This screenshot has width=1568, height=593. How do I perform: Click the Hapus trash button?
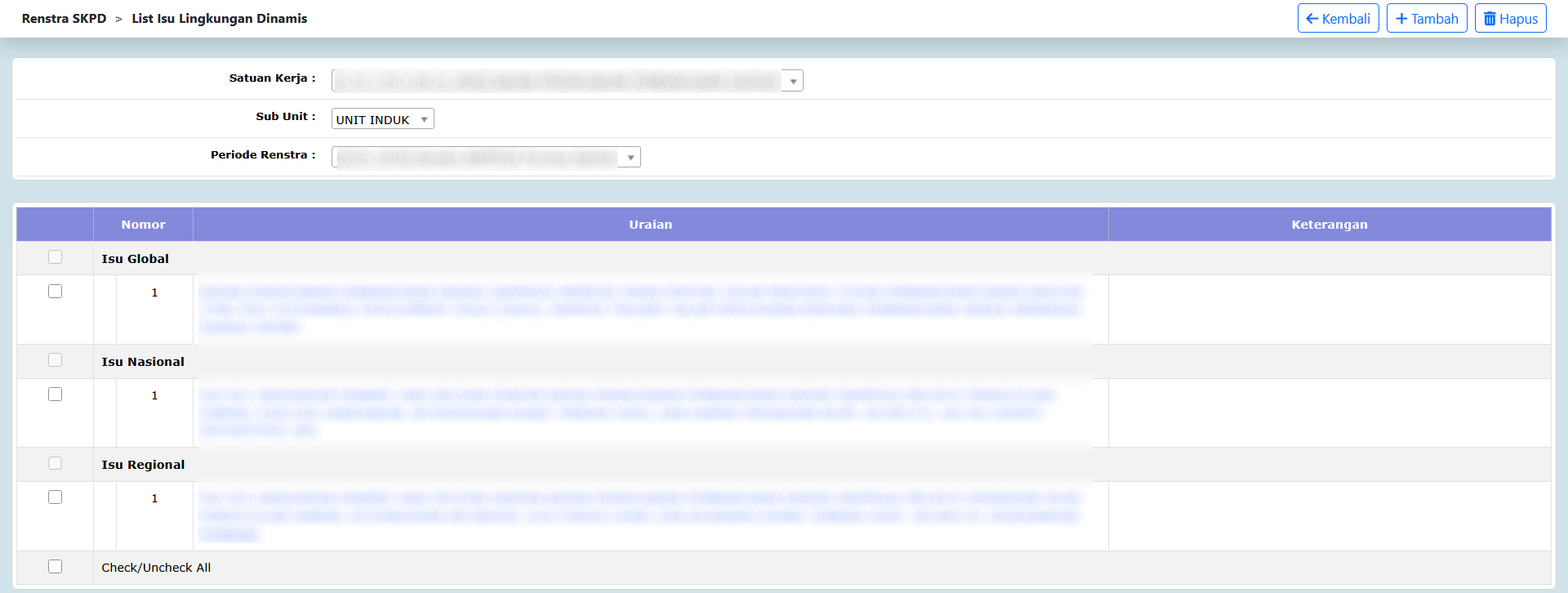[x=1510, y=19]
